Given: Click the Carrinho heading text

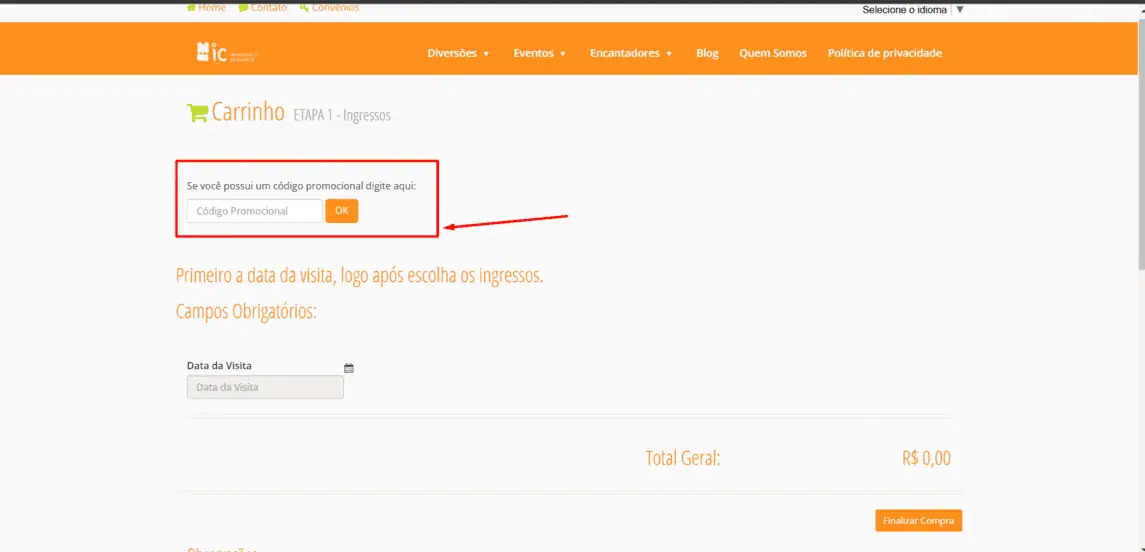Looking at the screenshot, I should click(248, 112).
